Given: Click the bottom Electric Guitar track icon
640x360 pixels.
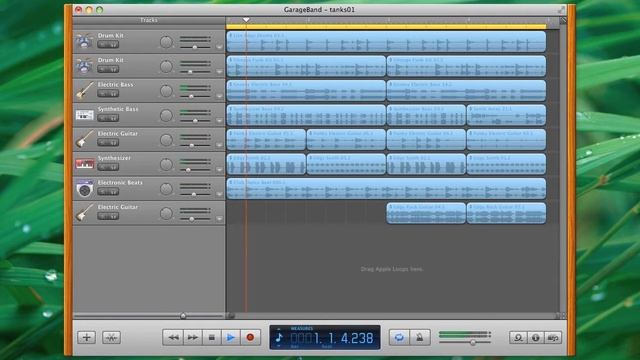Looking at the screenshot, I should pyautogui.click(x=84, y=213).
